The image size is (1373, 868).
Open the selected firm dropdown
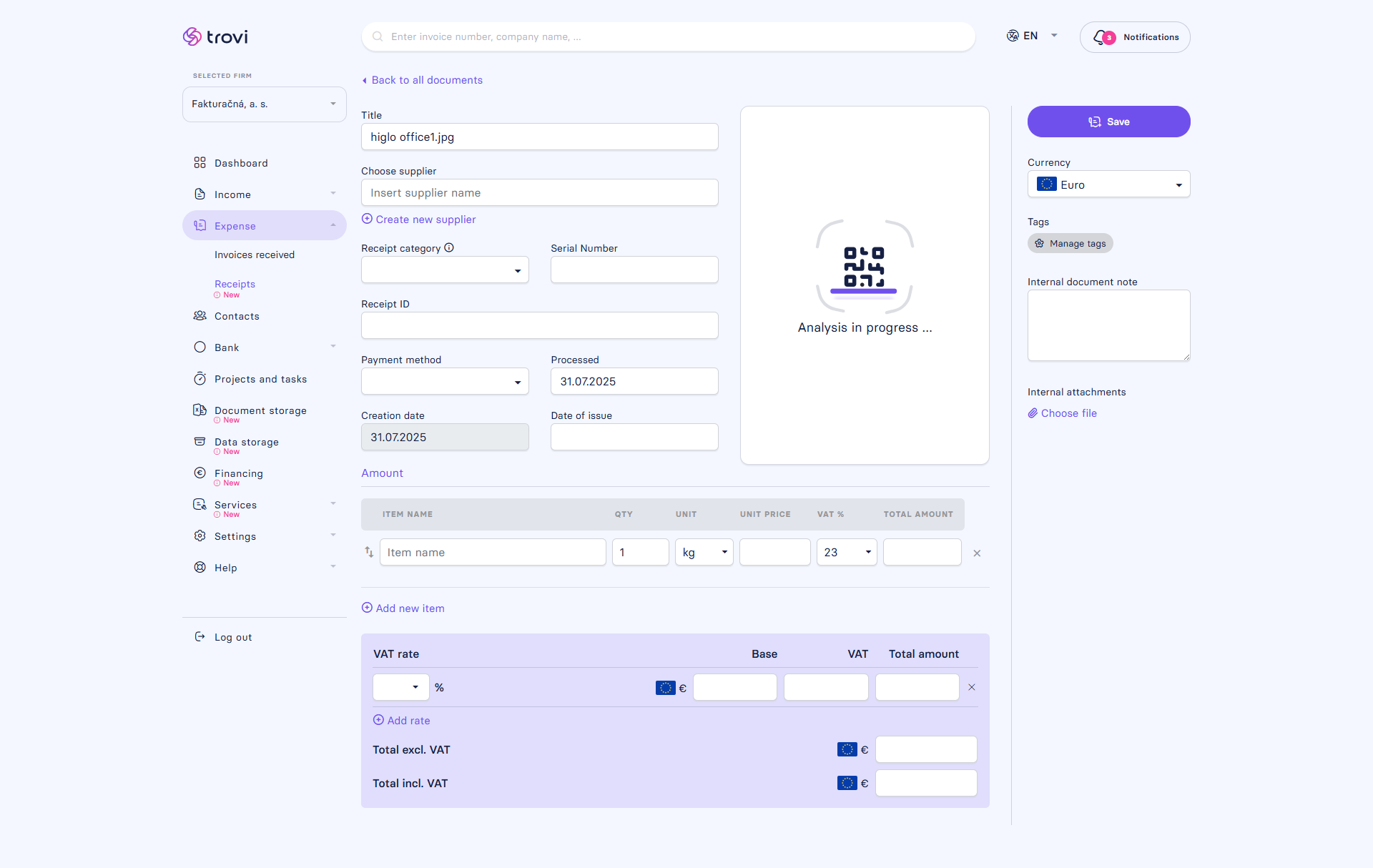tap(265, 104)
